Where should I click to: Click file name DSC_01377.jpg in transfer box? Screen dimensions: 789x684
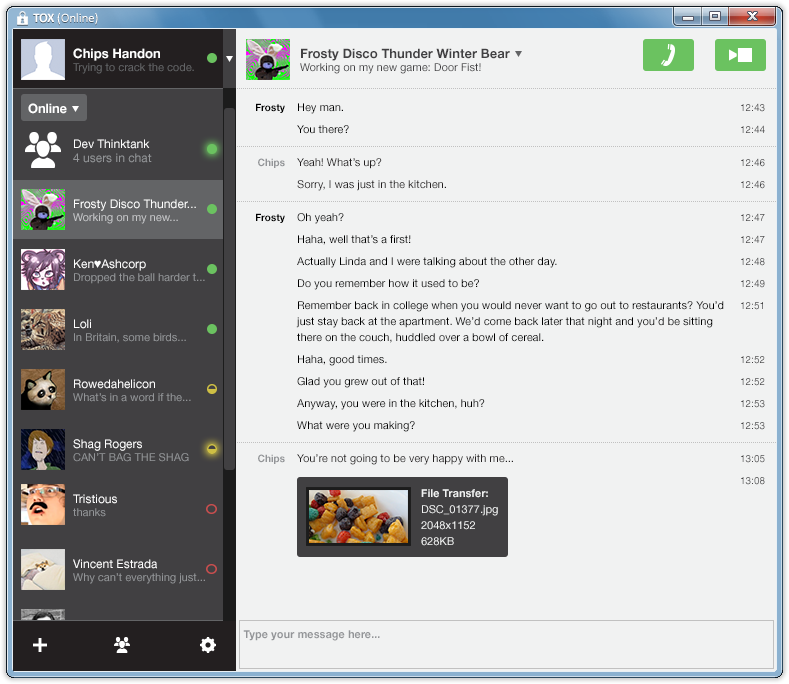coord(459,509)
